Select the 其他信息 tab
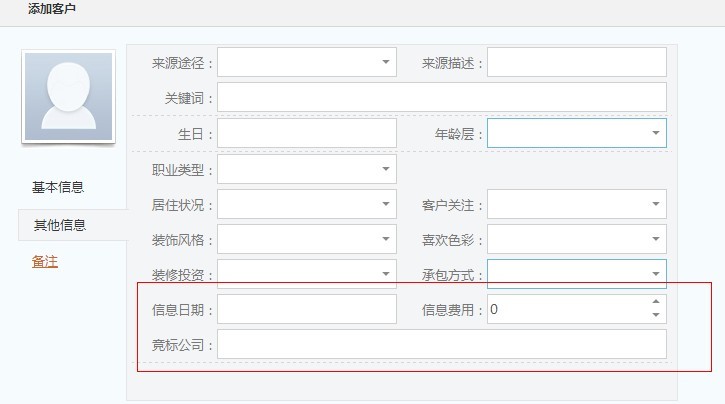The width and height of the screenshot is (725, 404). point(60,225)
